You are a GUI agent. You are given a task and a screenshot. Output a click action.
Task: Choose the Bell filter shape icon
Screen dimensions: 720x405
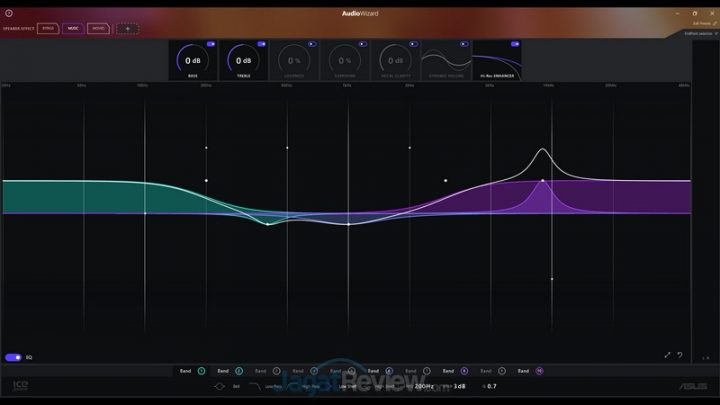(219, 386)
